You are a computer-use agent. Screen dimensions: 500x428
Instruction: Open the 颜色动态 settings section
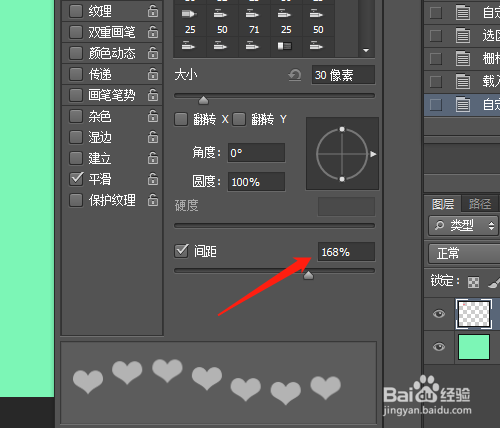(x=112, y=53)
